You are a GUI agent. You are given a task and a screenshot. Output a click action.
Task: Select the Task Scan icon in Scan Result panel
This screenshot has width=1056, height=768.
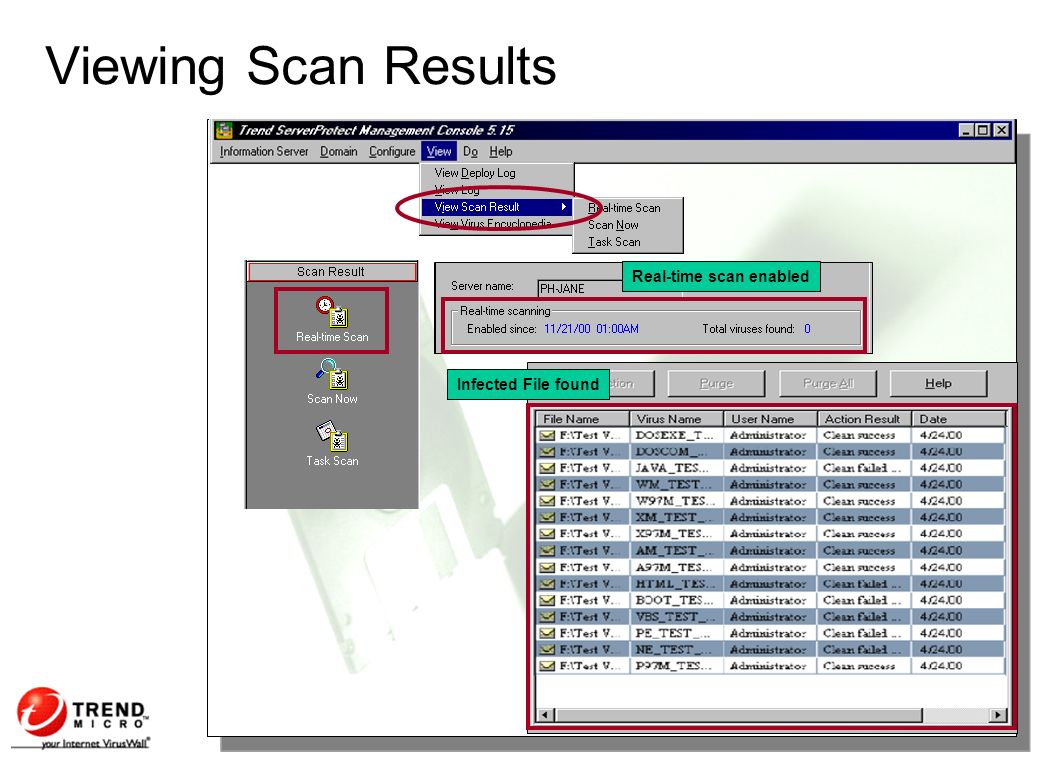332,444
